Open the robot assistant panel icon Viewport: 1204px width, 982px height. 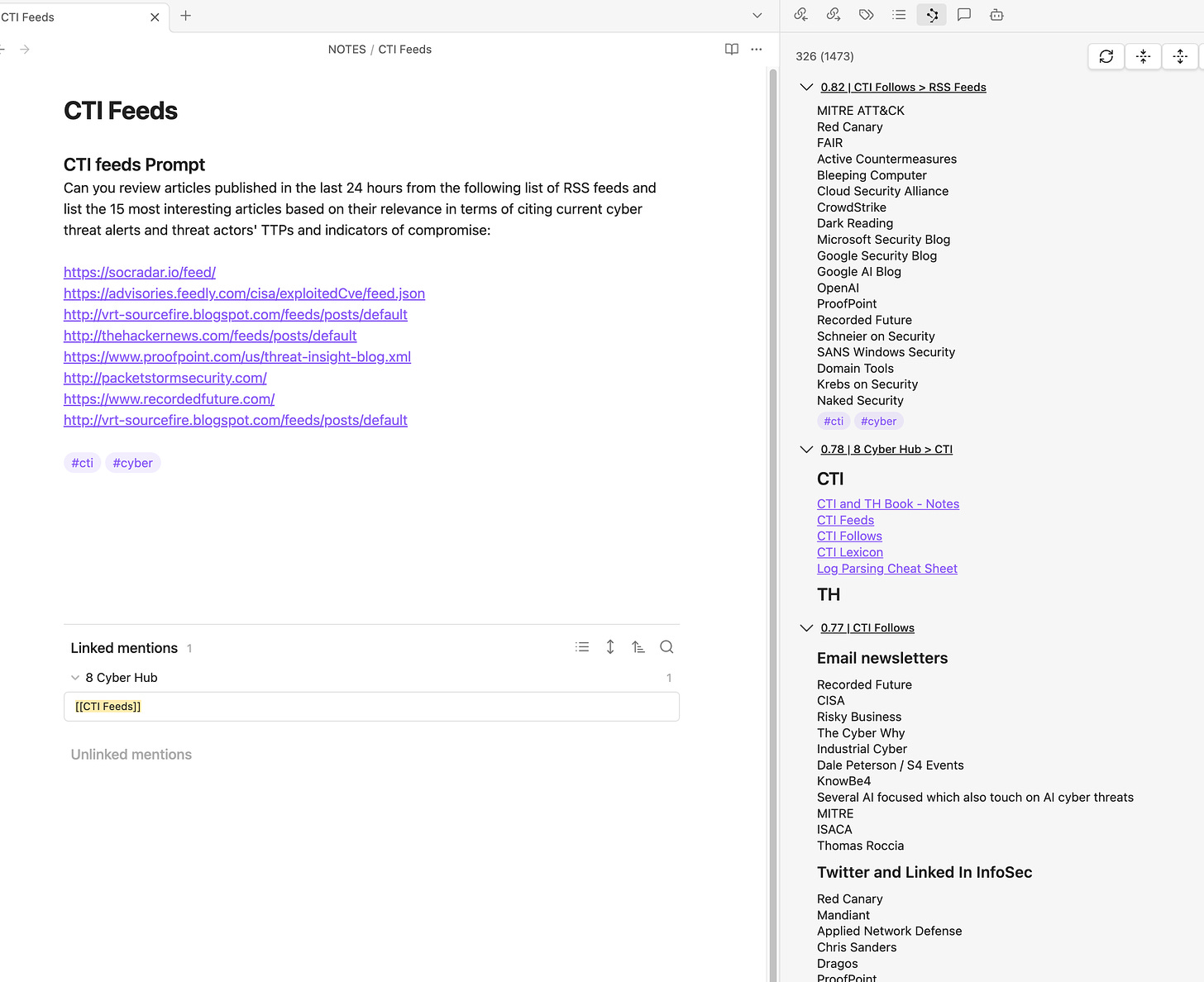tap(996, 15)
